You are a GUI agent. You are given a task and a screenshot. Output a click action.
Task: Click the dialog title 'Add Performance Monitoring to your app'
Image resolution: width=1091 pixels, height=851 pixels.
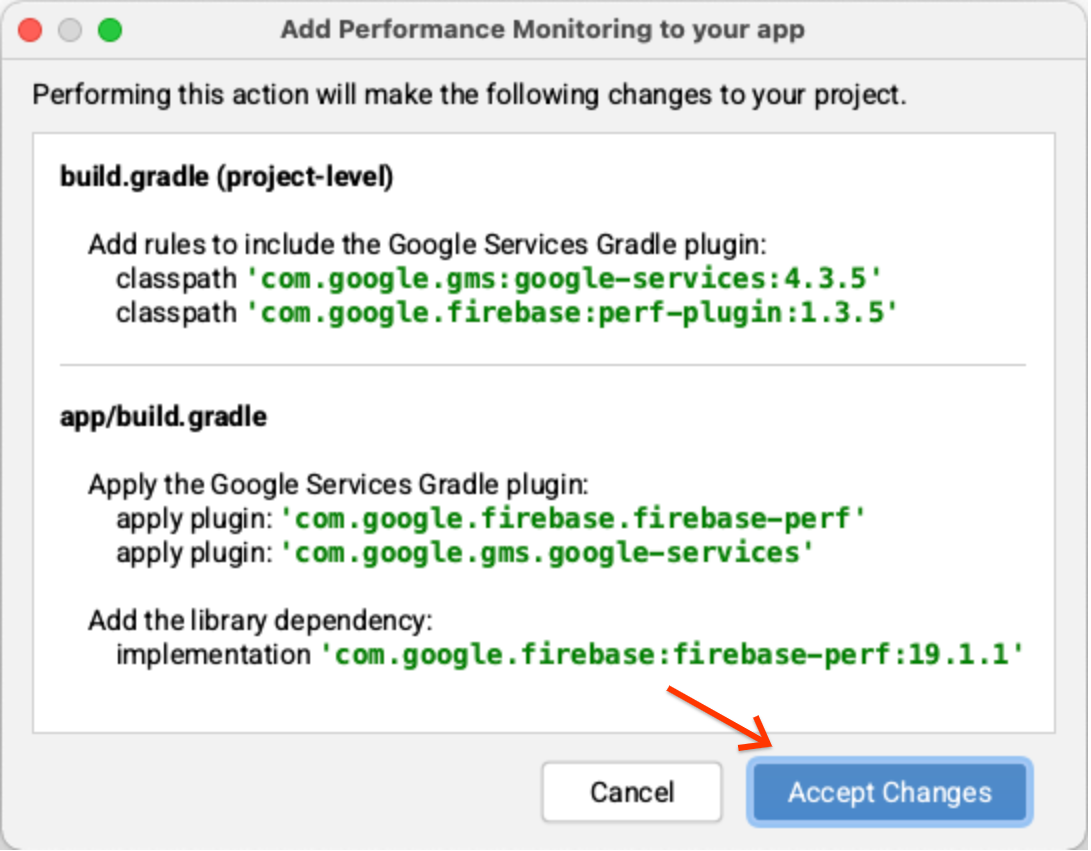[542, 30]
